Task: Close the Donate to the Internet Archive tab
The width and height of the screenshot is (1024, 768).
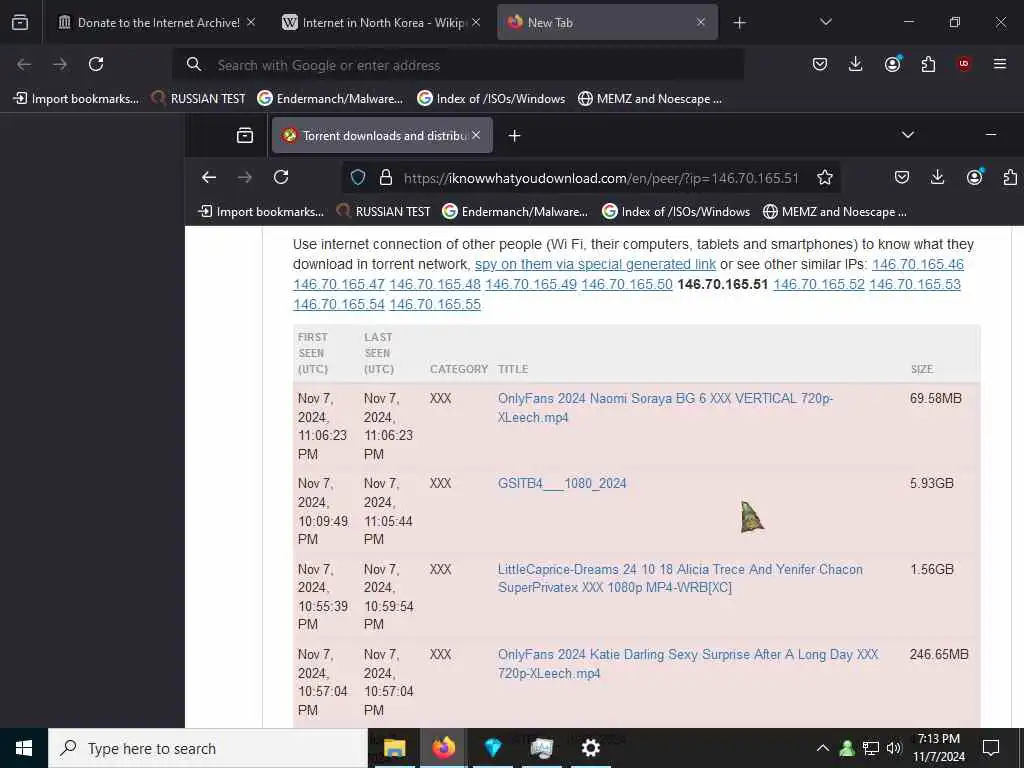Action: [251, 22]
